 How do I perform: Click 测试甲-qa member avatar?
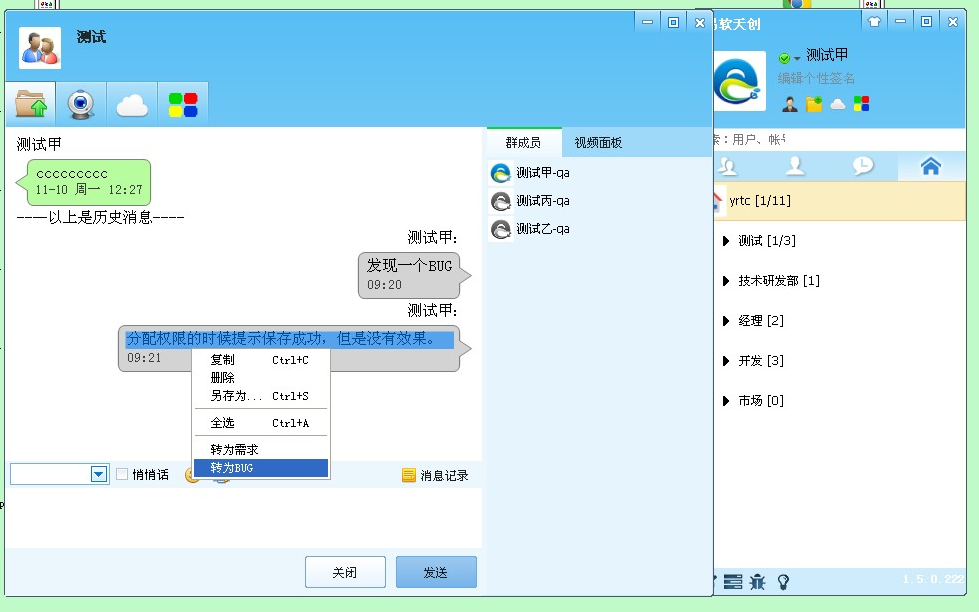[501, 173]
